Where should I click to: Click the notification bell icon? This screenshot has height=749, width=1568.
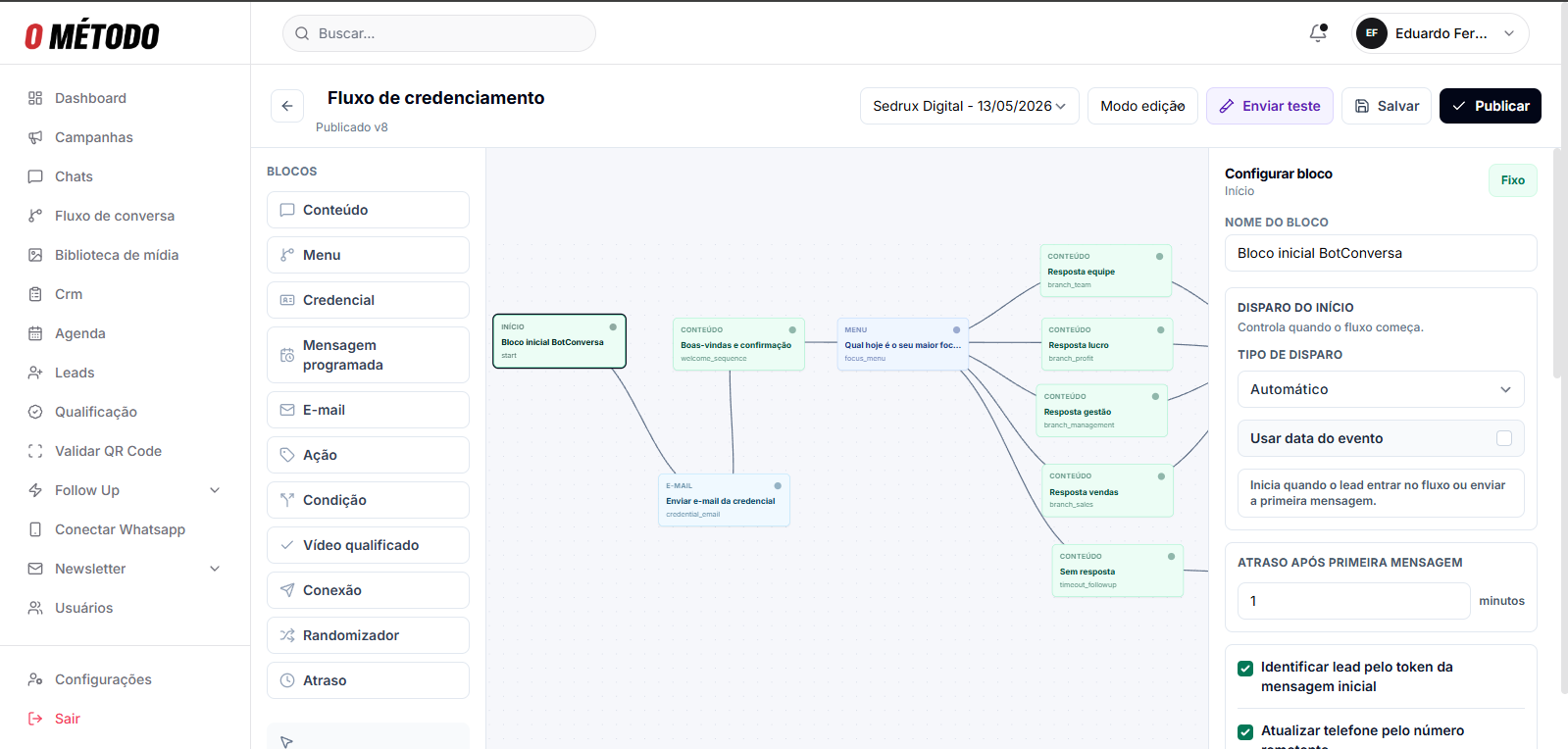point(1318,33)
